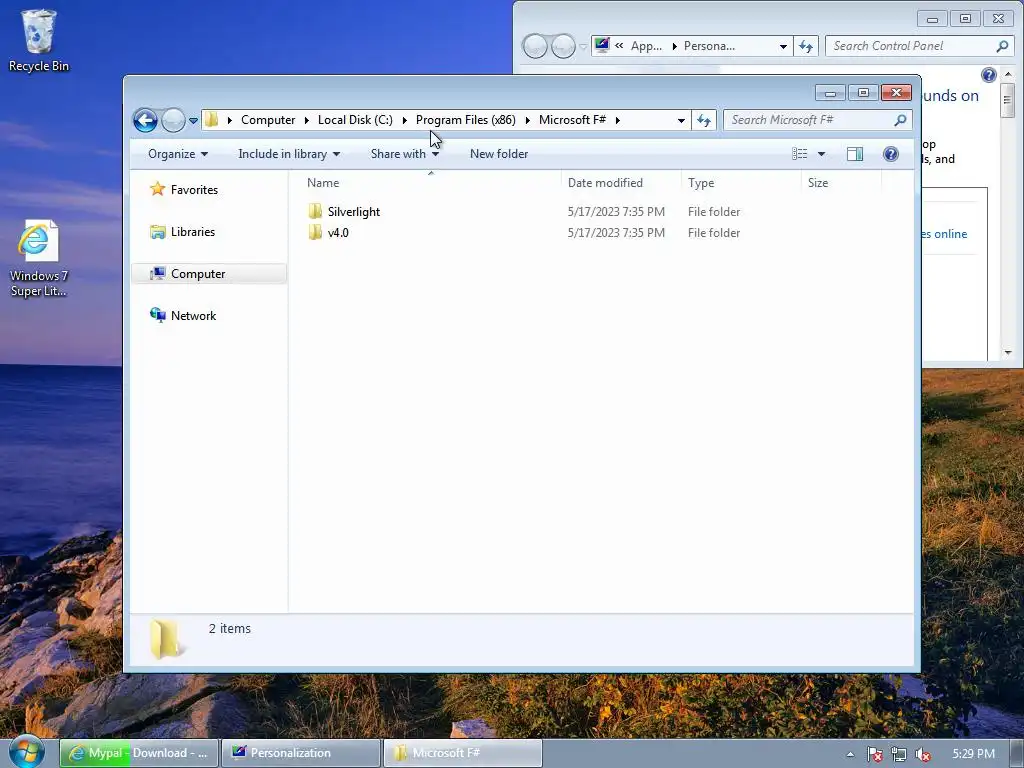
Task: Open Action Center flag tray icon
Action: point(874,754)
